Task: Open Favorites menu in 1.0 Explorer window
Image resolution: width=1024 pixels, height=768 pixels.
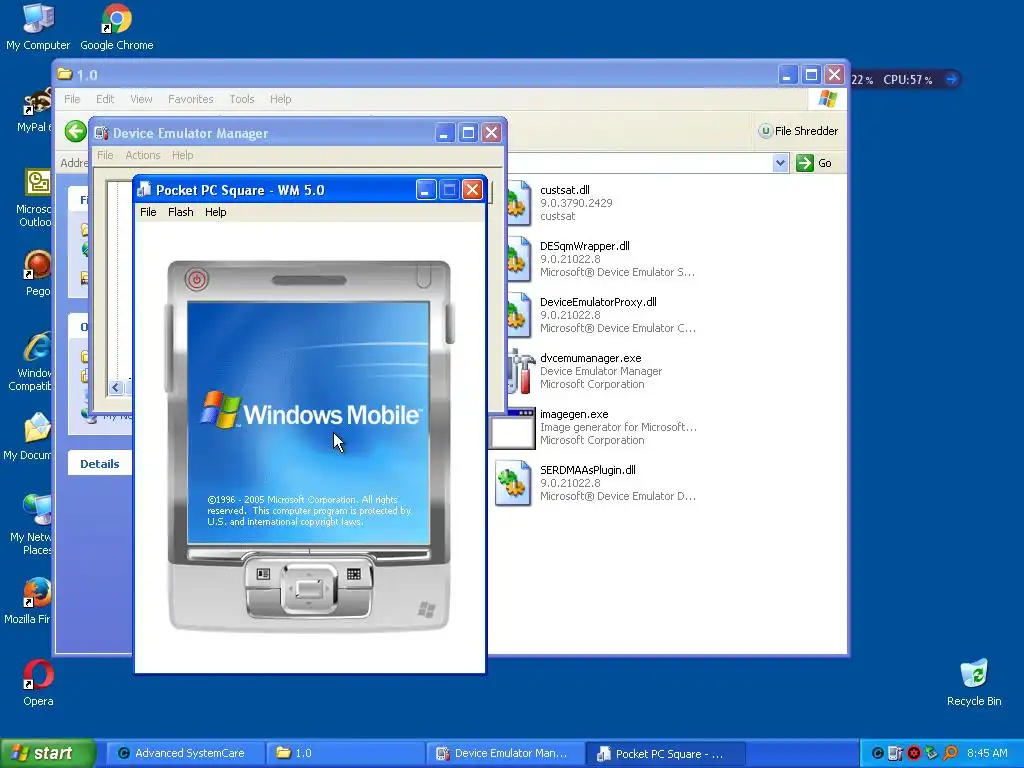Action: tap(191, 99)
